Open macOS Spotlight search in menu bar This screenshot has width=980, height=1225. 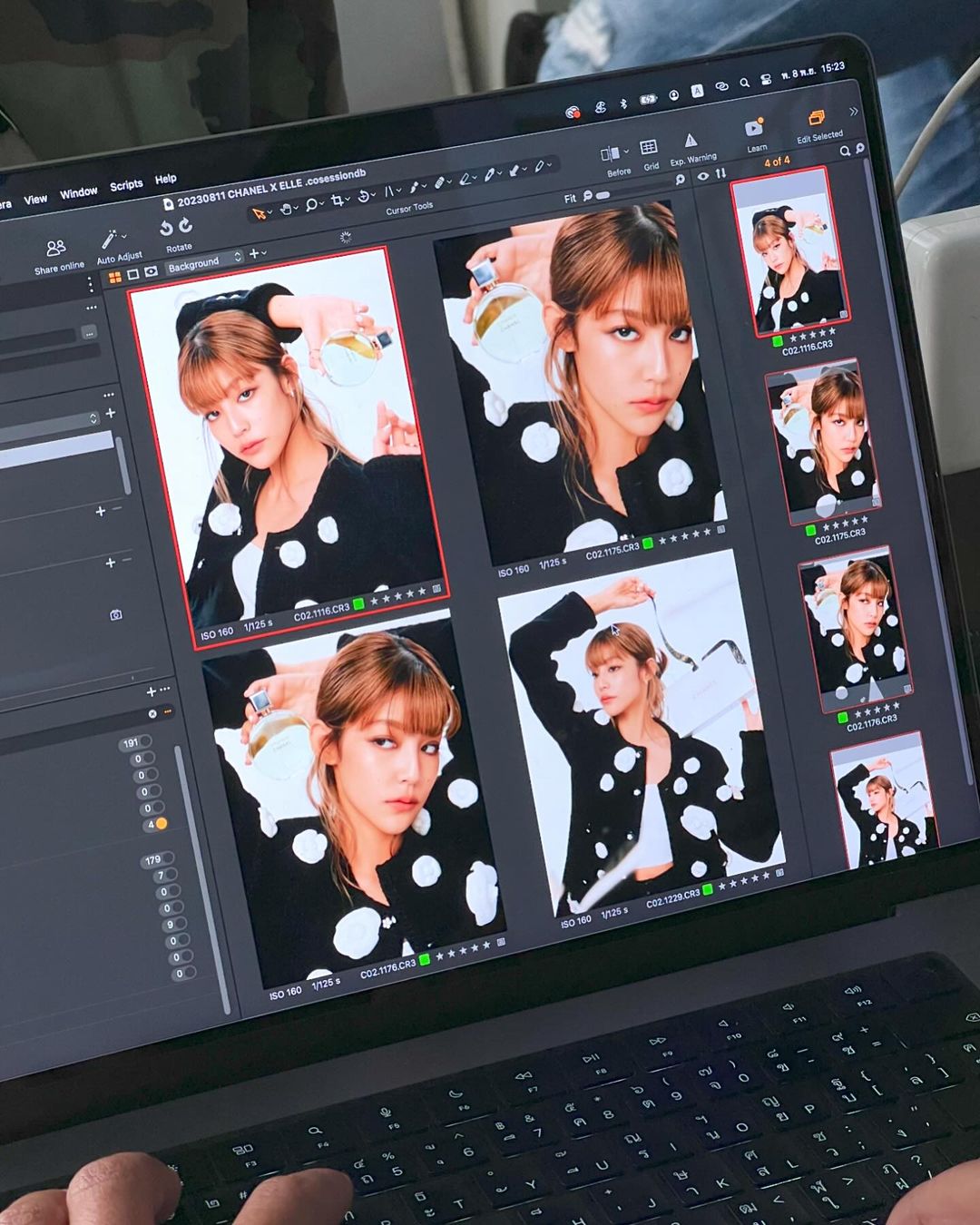[744, 83]
